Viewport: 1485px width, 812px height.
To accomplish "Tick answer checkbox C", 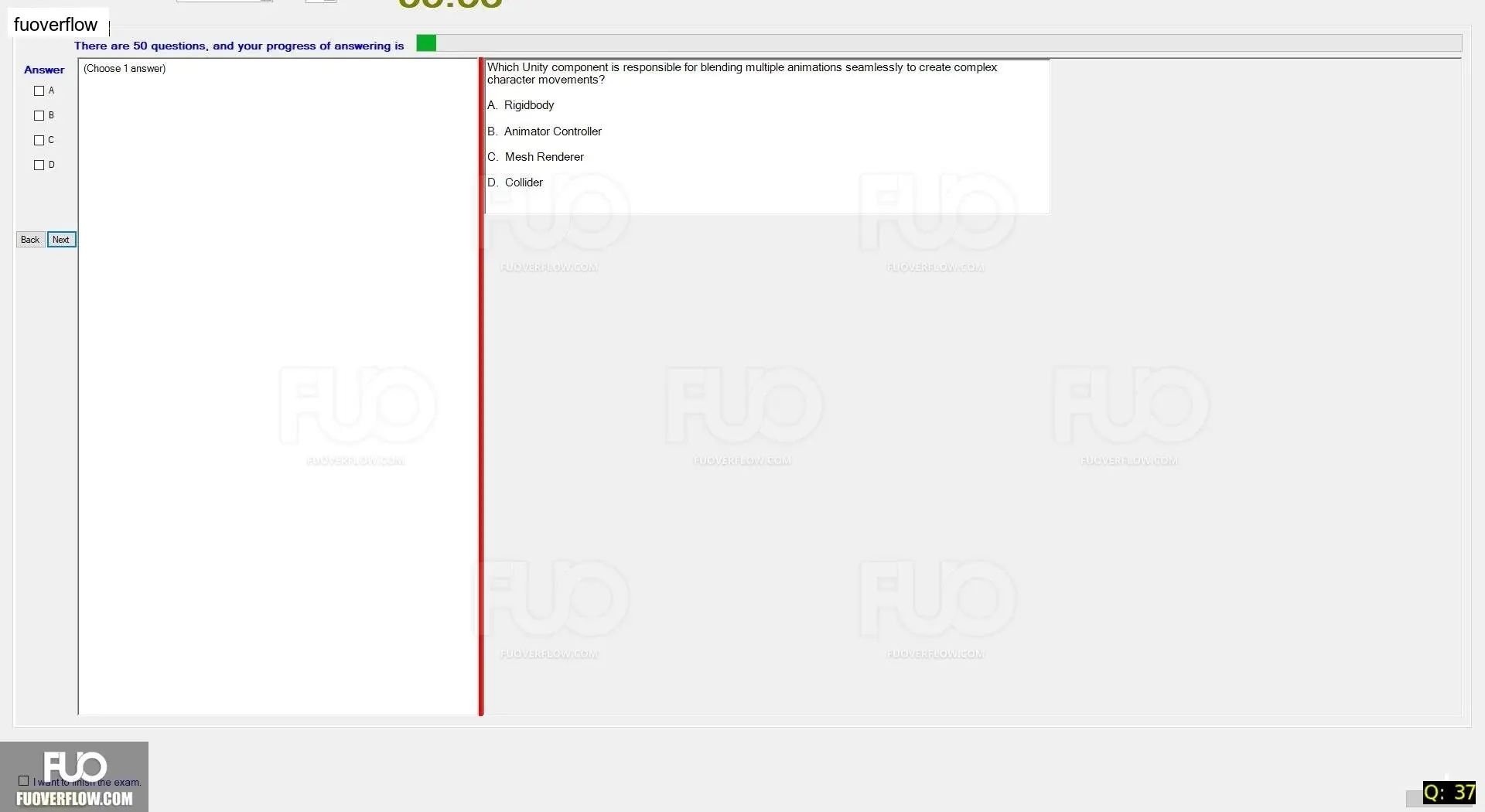I will (x=39, y=141).
